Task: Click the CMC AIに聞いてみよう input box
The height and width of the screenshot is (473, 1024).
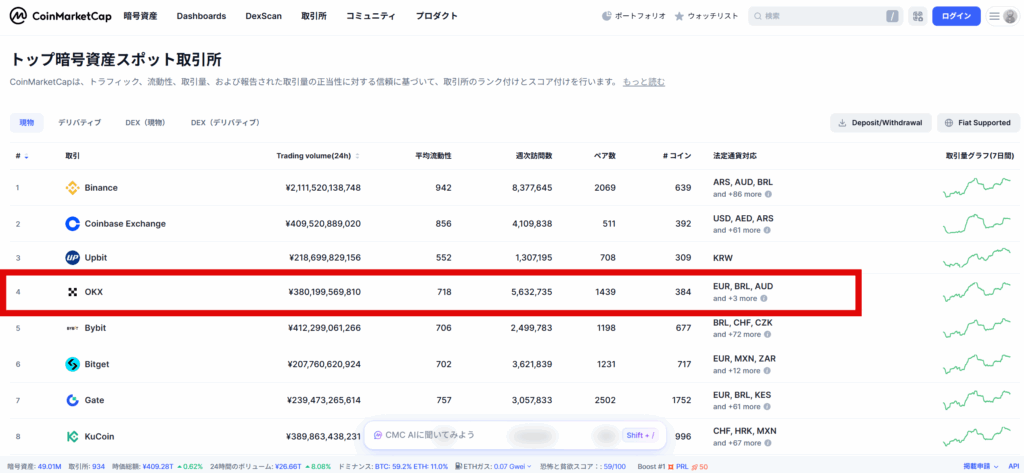Action: click(515, 435)
